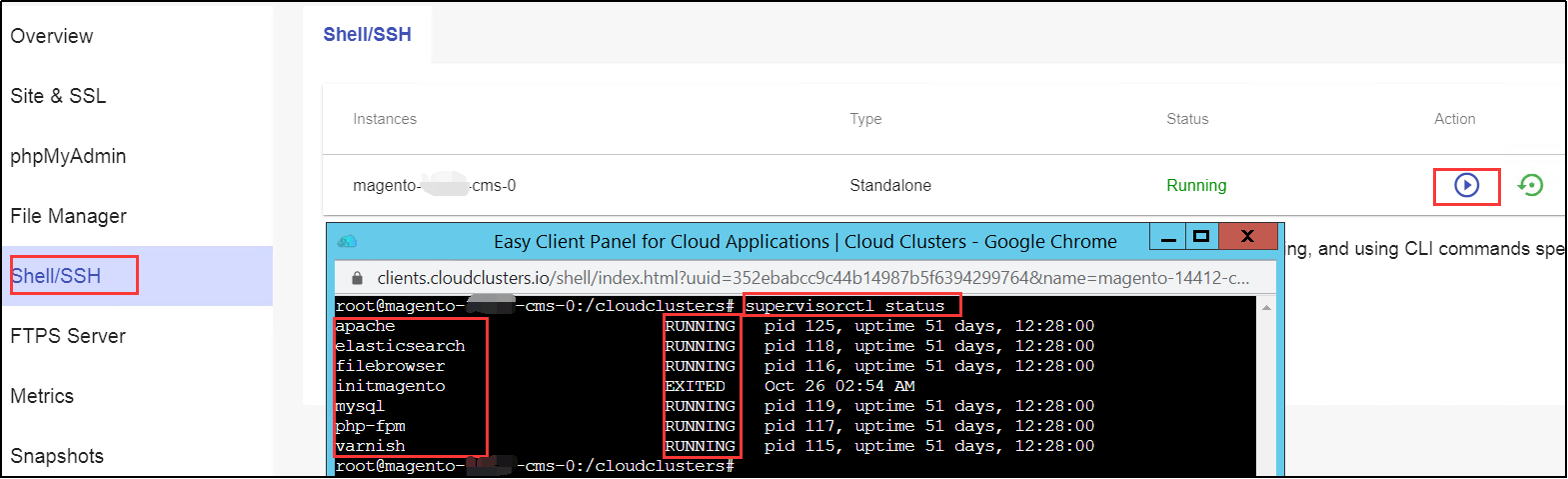Open FTPS Server settings
Image resolution: width=1568 pixels, height=479 pixels.
(68, 336)
